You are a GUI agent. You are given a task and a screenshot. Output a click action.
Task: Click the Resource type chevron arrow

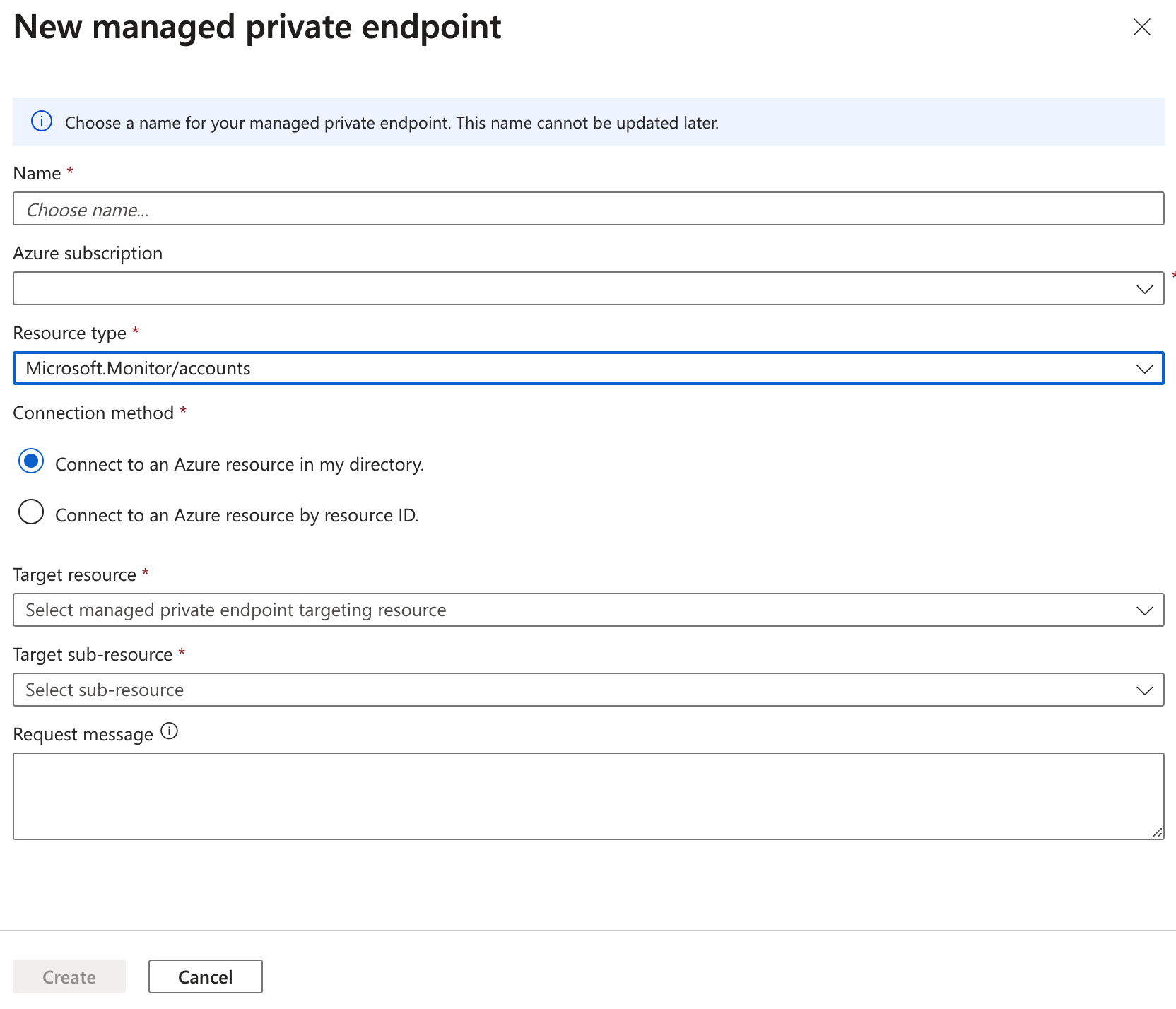(x=1144, y=369)
